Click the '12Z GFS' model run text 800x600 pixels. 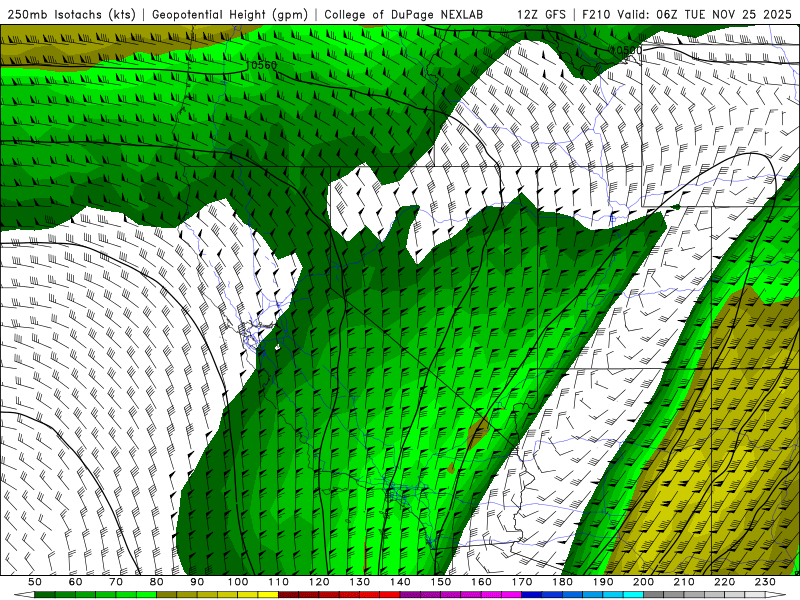541,14
